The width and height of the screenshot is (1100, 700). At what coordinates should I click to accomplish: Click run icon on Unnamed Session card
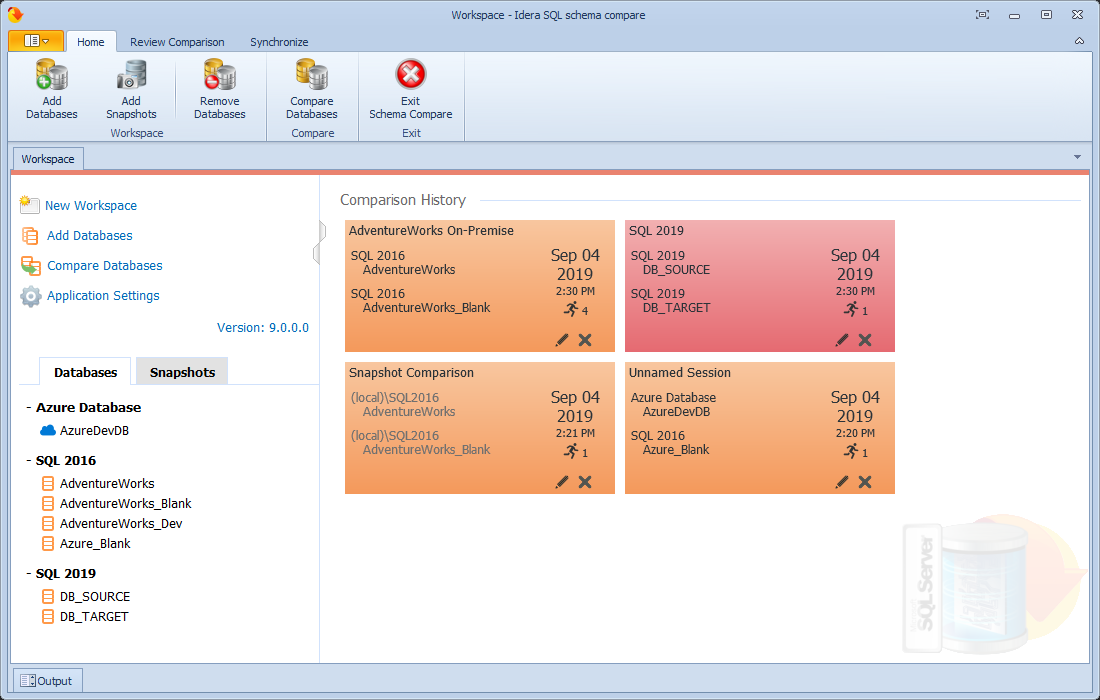tap(851, 451)
